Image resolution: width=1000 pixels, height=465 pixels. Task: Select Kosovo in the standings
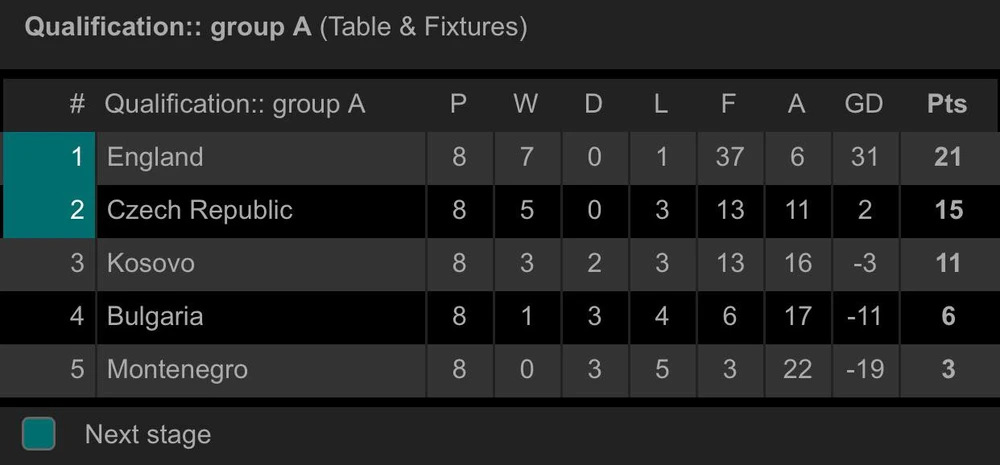151,263
